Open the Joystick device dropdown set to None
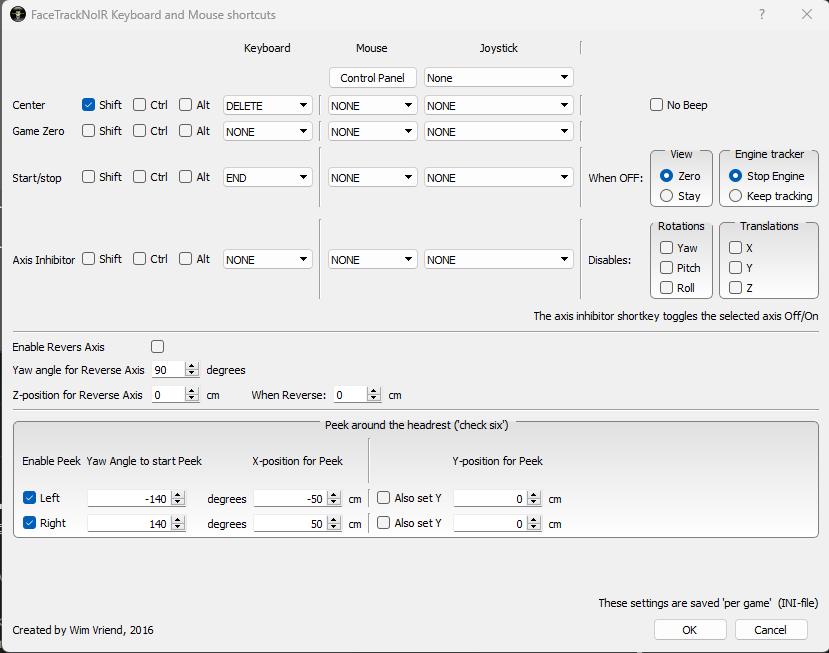The image size is (829, 653). pos(498,78)
